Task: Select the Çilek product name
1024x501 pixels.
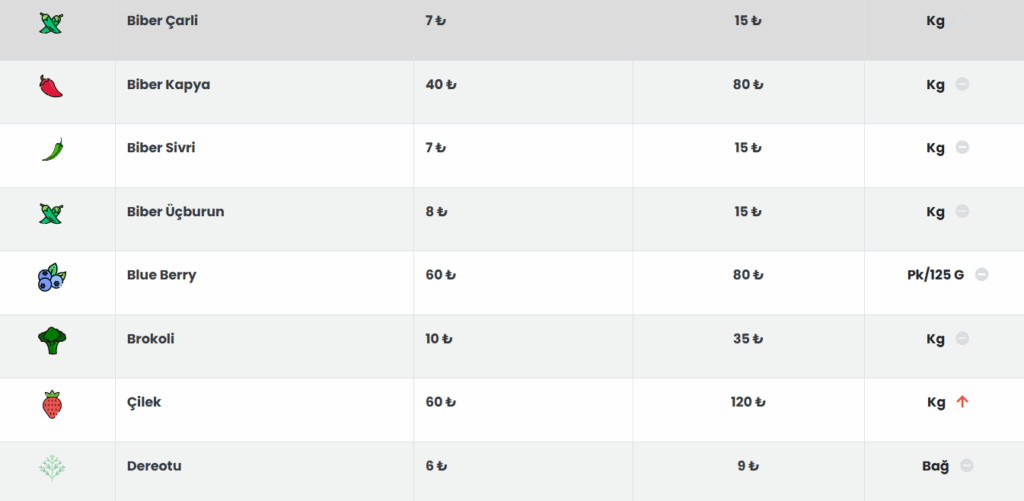Action: click(x=144, y=402)
